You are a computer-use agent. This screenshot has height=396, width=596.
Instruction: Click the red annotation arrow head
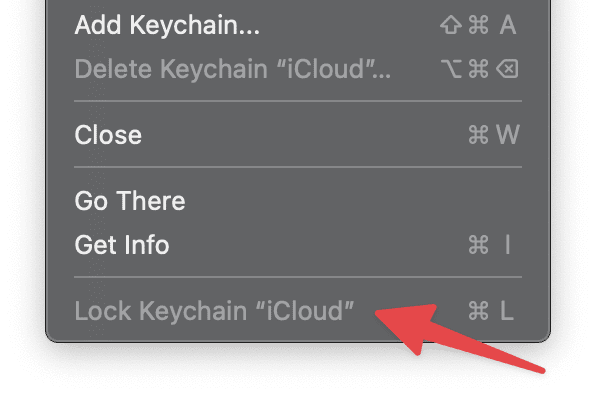click(409, 327)
